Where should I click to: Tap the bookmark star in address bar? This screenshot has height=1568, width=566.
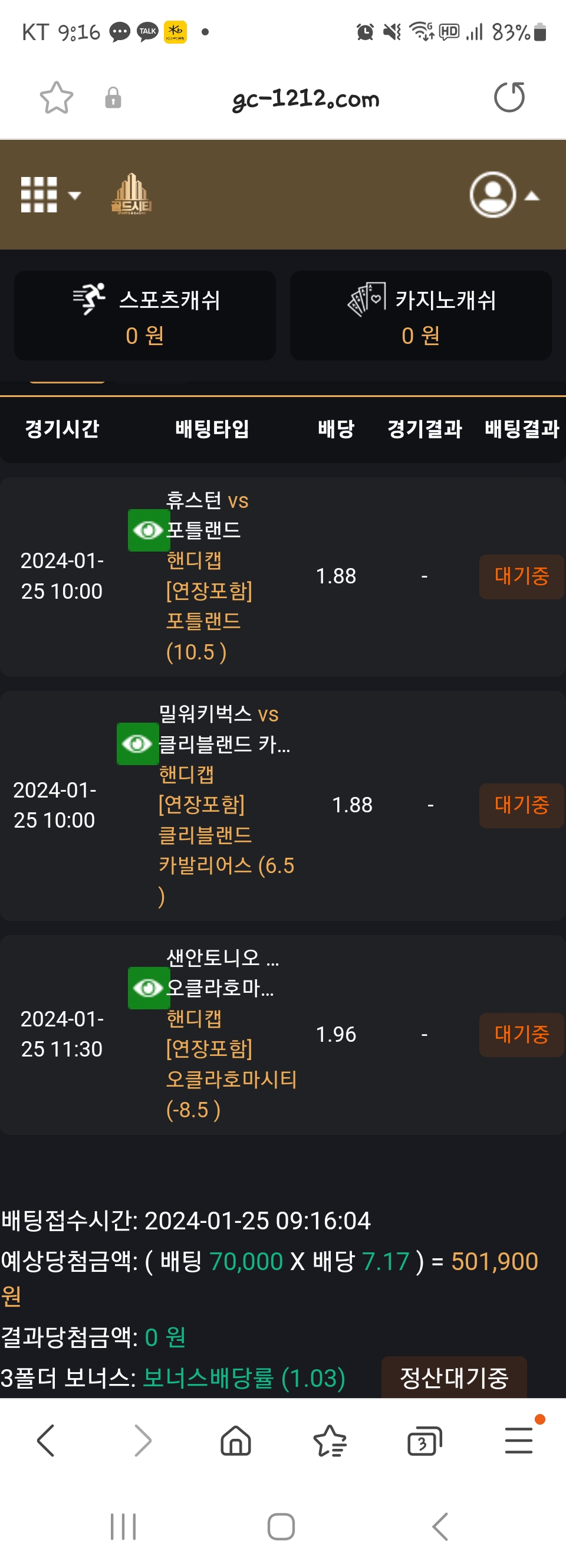tap(56, 98)
